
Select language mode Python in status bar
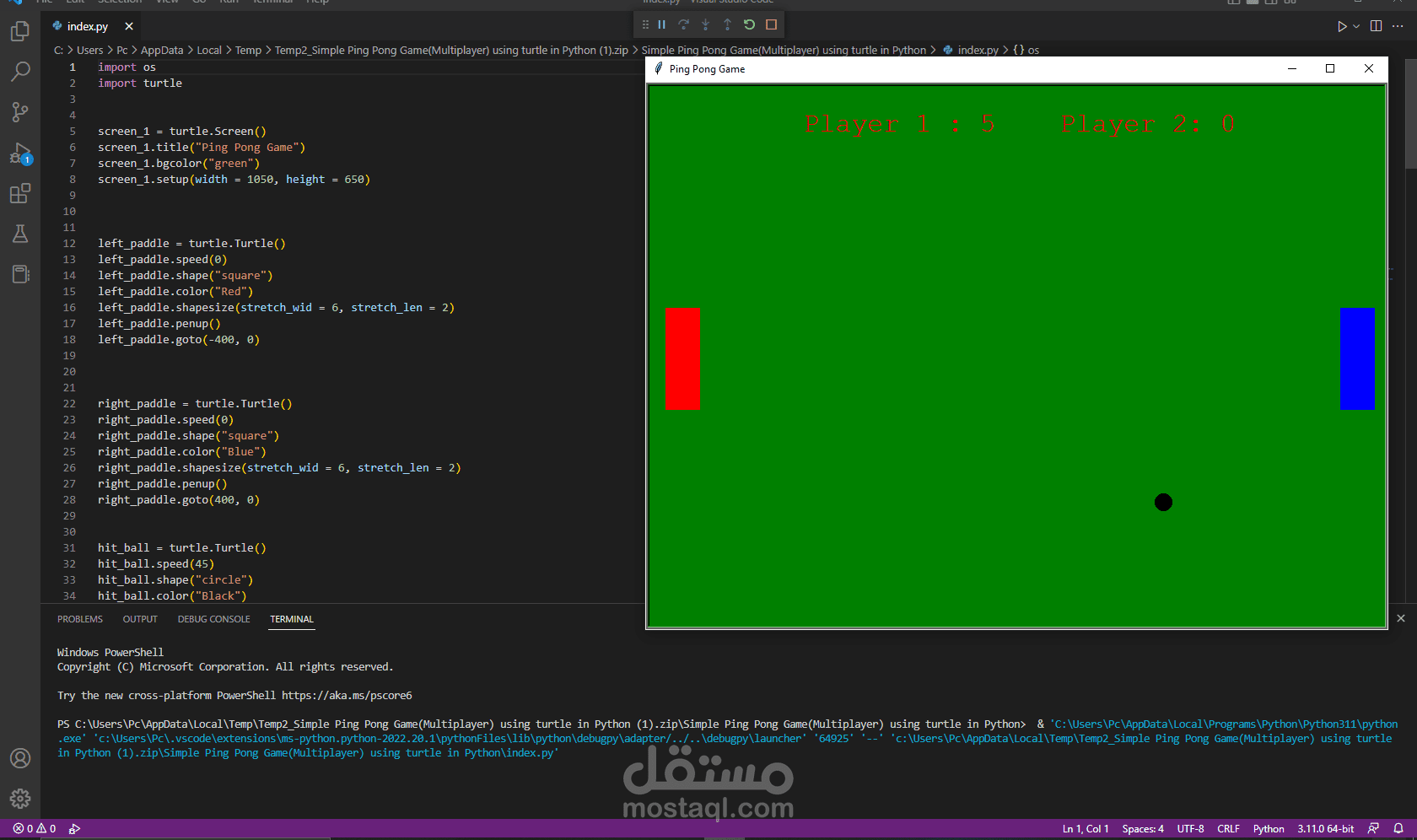coord(1269,829)
